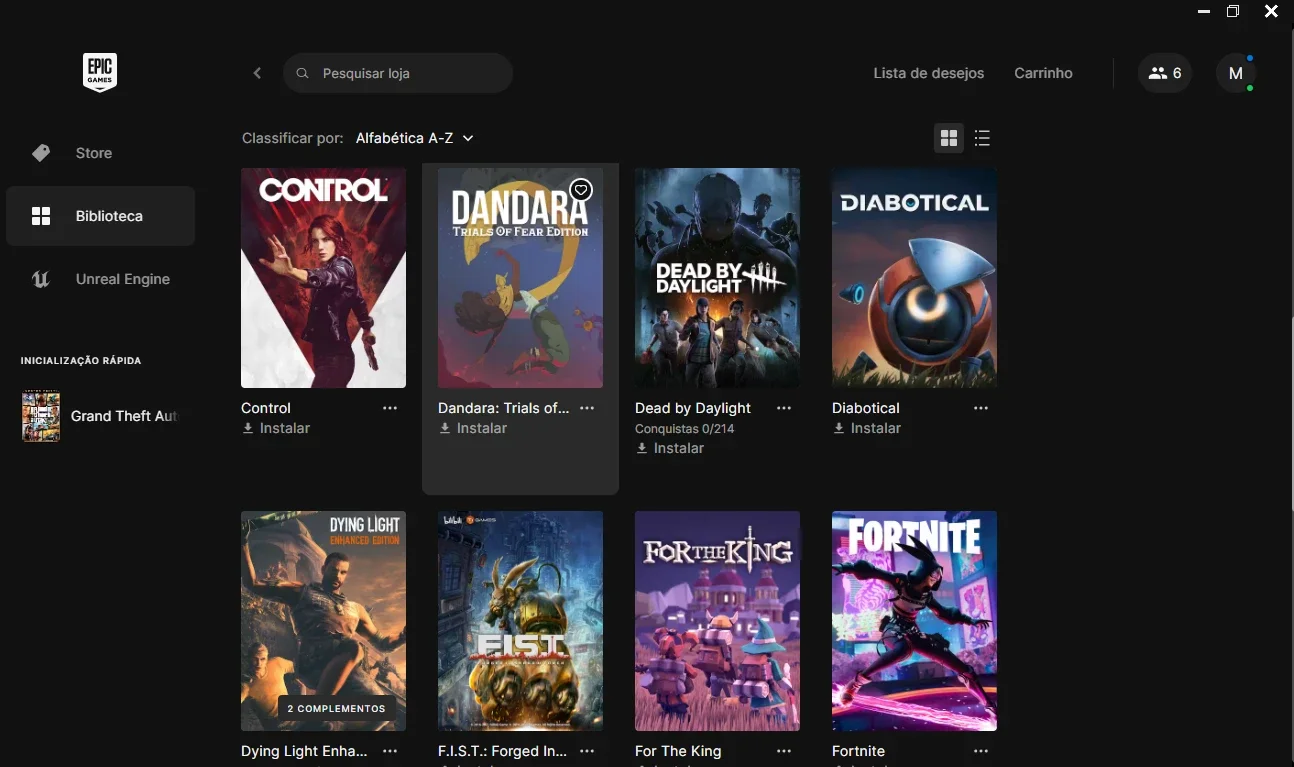Restore down the launcher window
1294x767 pixels.
pos(1234,12)
